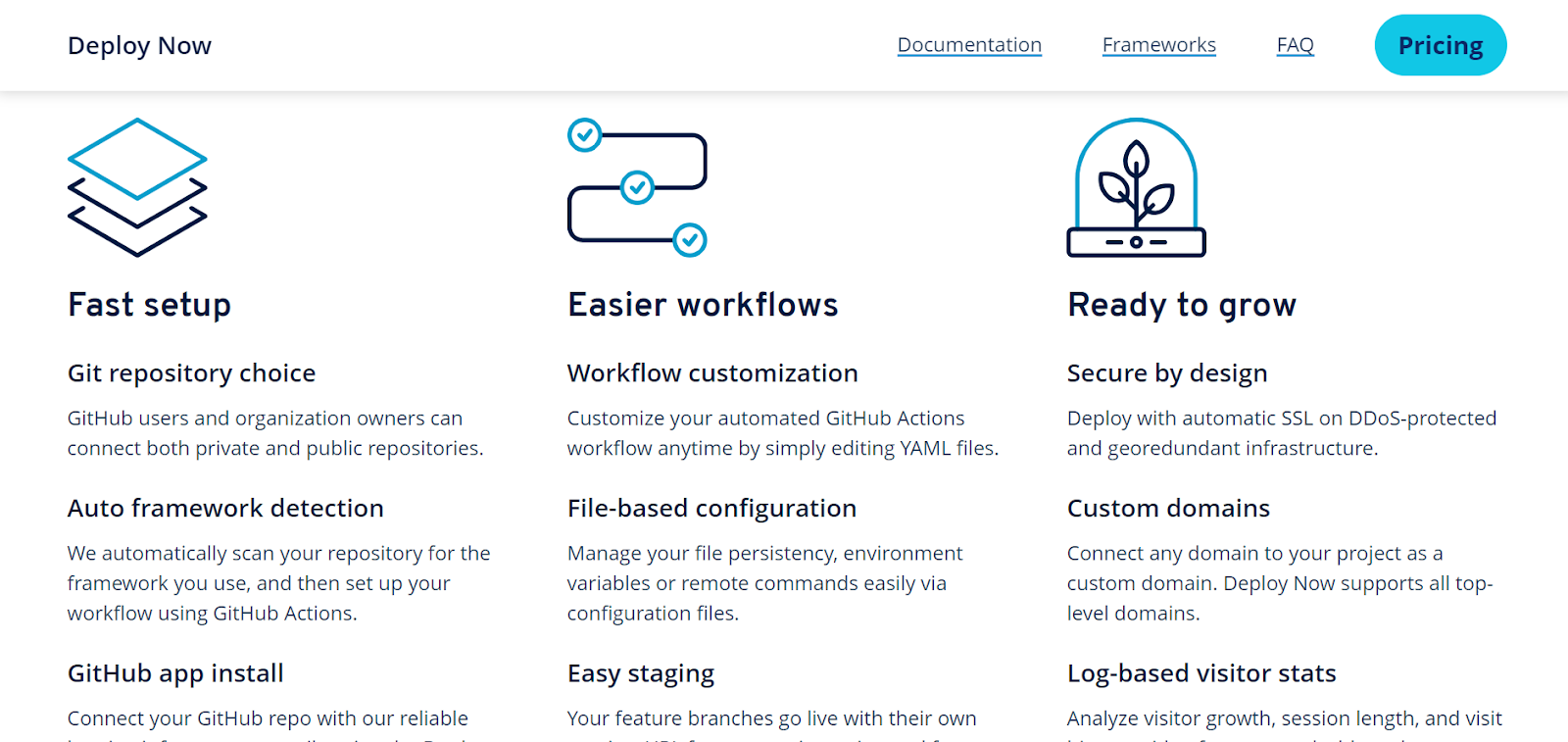Open the Frameworks link
Image resolution: width=1568 pixels, height=742 pixels.
(1158, 45)
